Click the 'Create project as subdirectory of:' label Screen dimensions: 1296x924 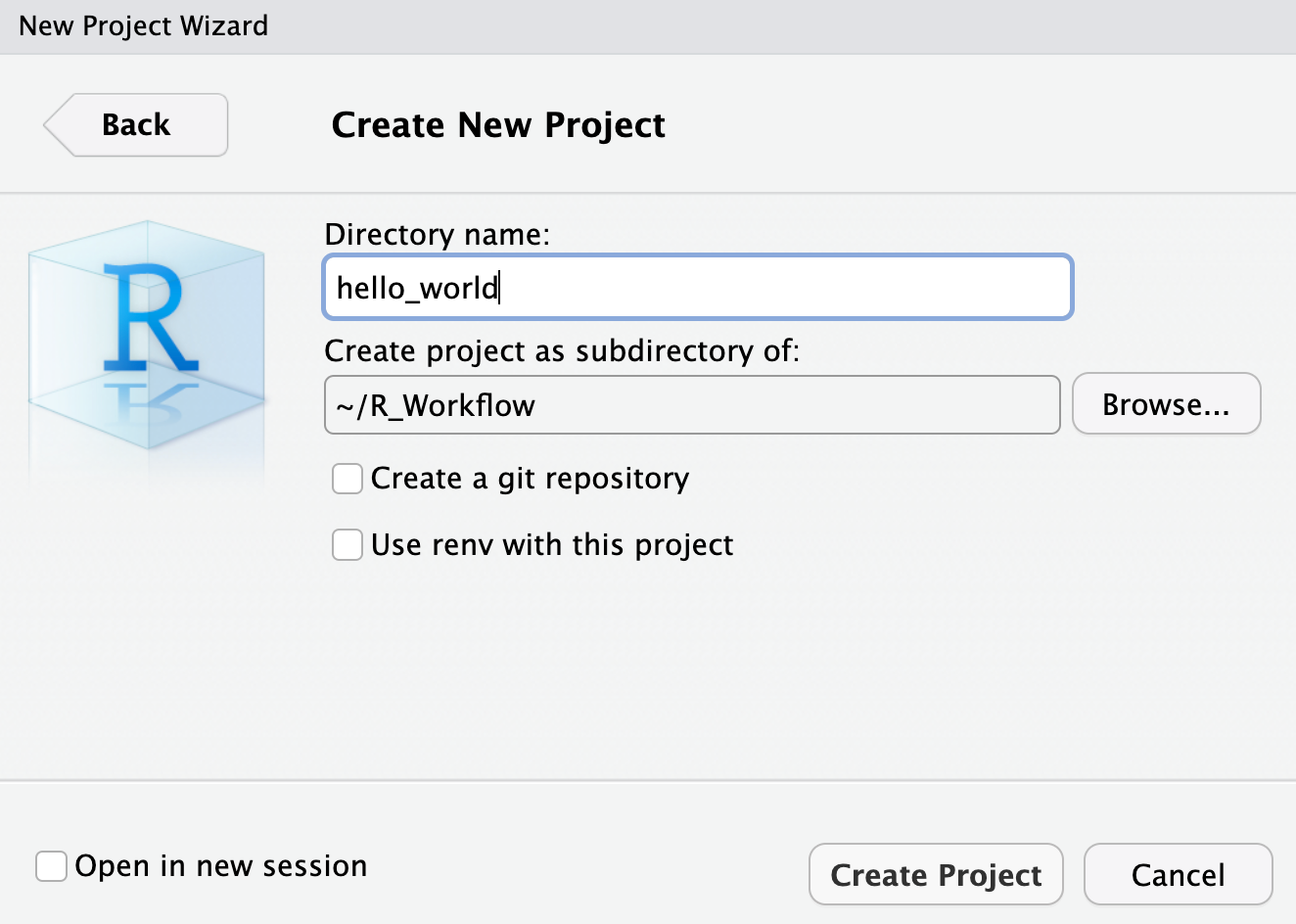click(562, 351)
